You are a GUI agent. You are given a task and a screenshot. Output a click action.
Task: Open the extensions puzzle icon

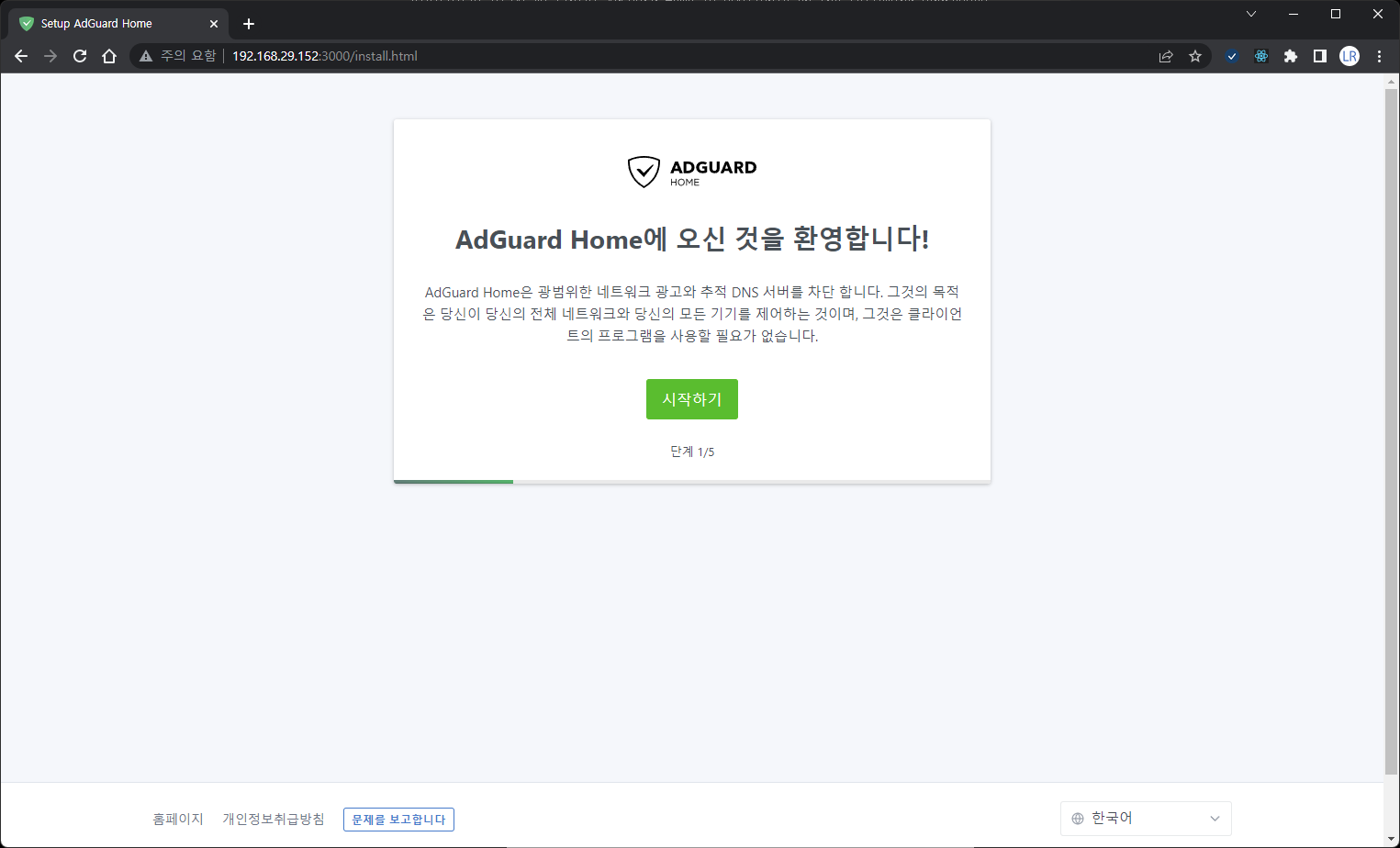tap(1291, 56)
